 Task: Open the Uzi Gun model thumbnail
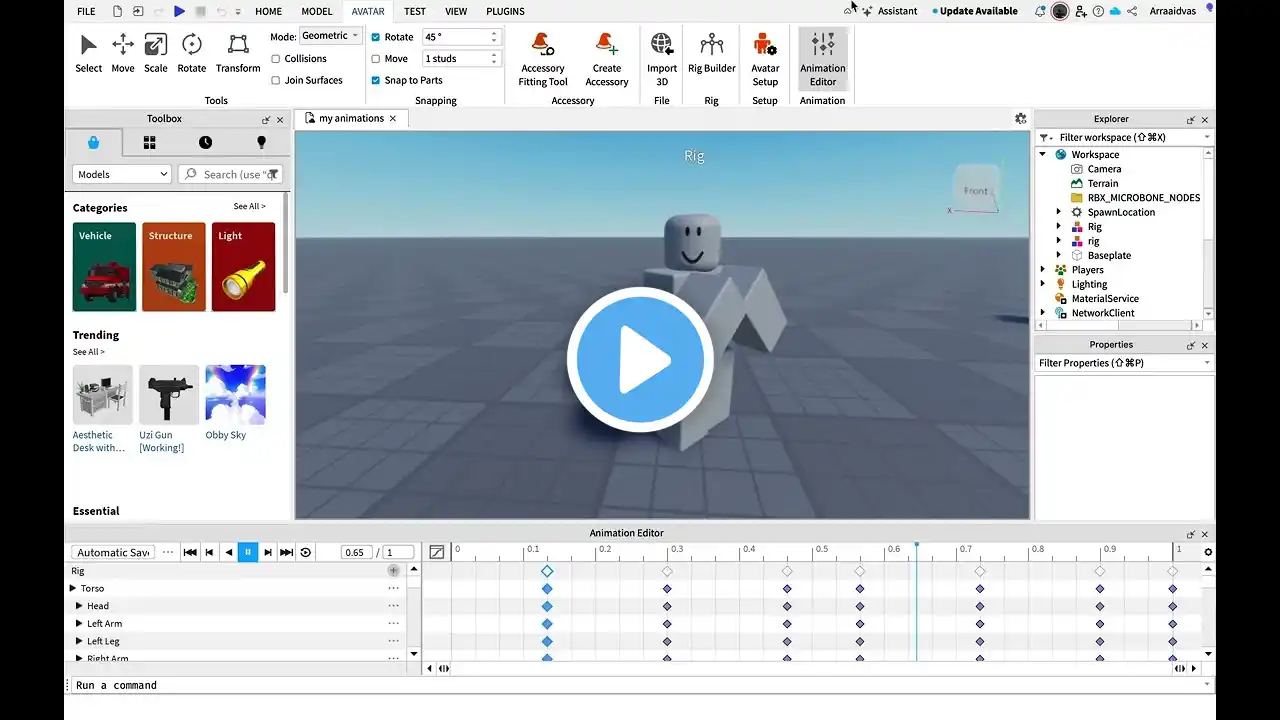(169, 394)
